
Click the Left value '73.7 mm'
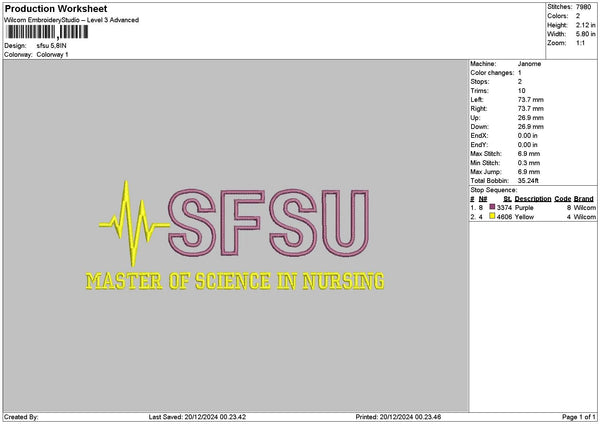(530, 99)
